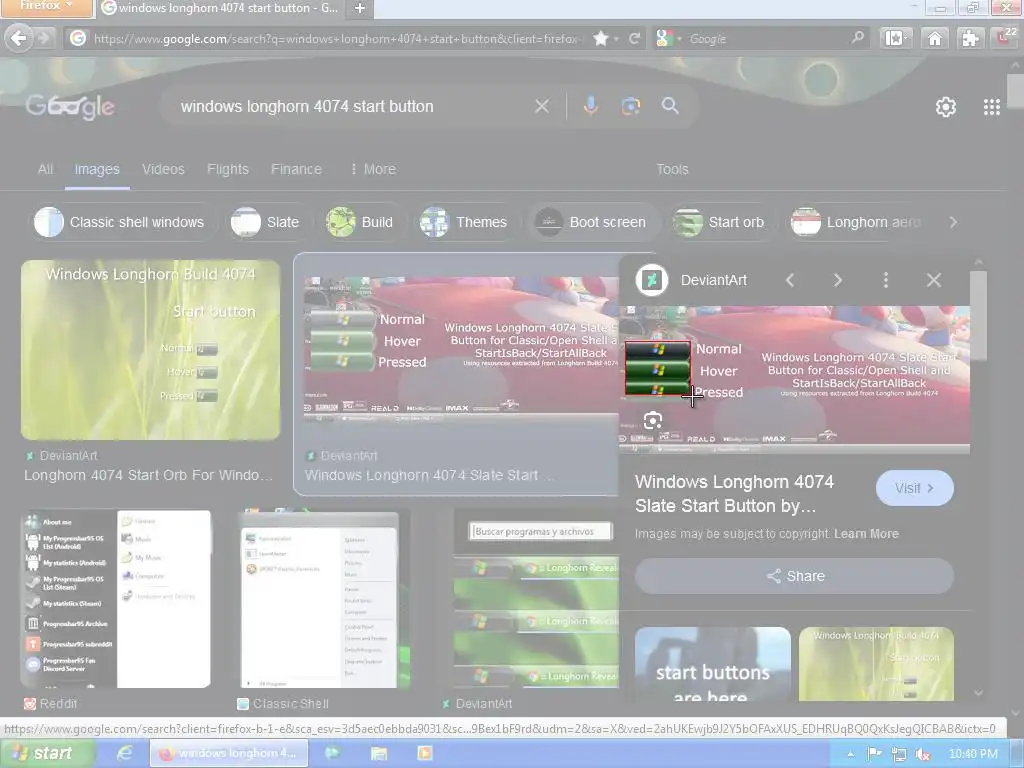The image size is (1024, 768).
Task: Open the Google logo homepage link
Action: click(71, 106)
